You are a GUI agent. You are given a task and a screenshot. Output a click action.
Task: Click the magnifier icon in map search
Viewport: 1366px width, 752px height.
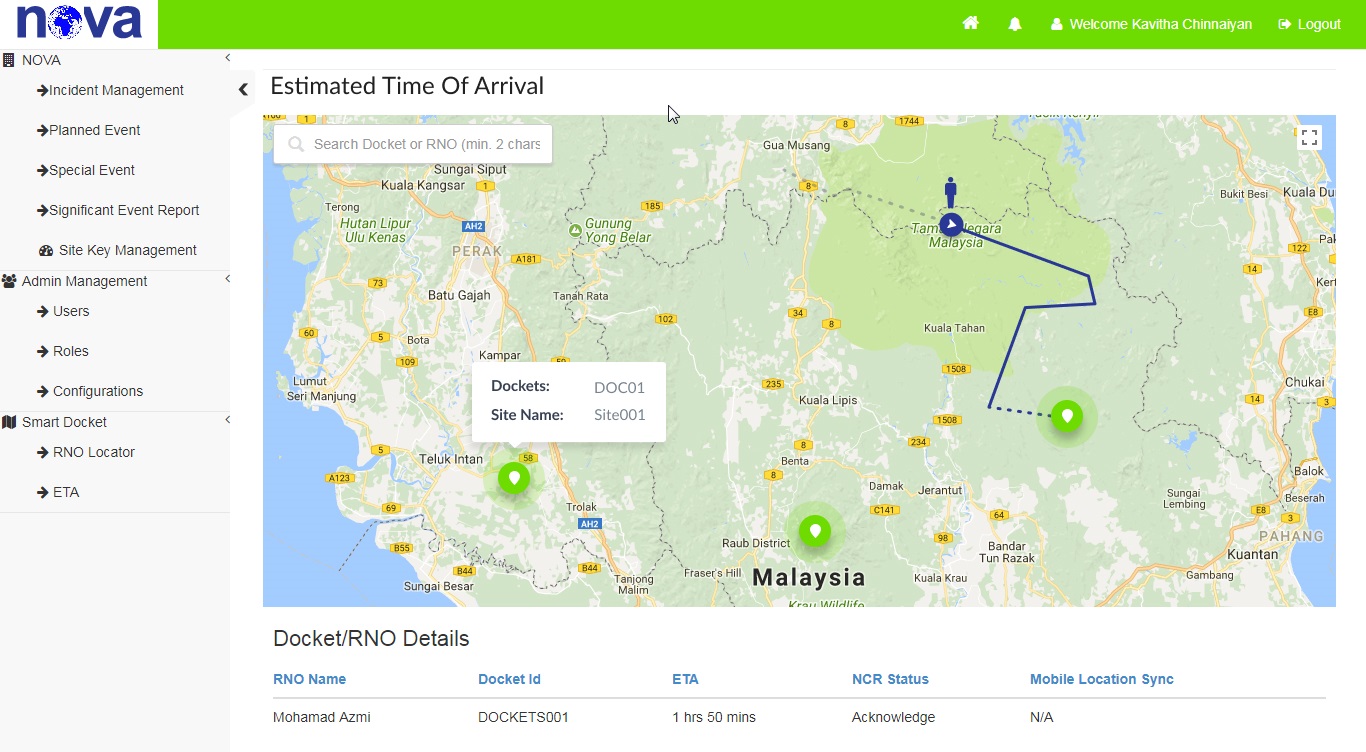tap(296, 144)
